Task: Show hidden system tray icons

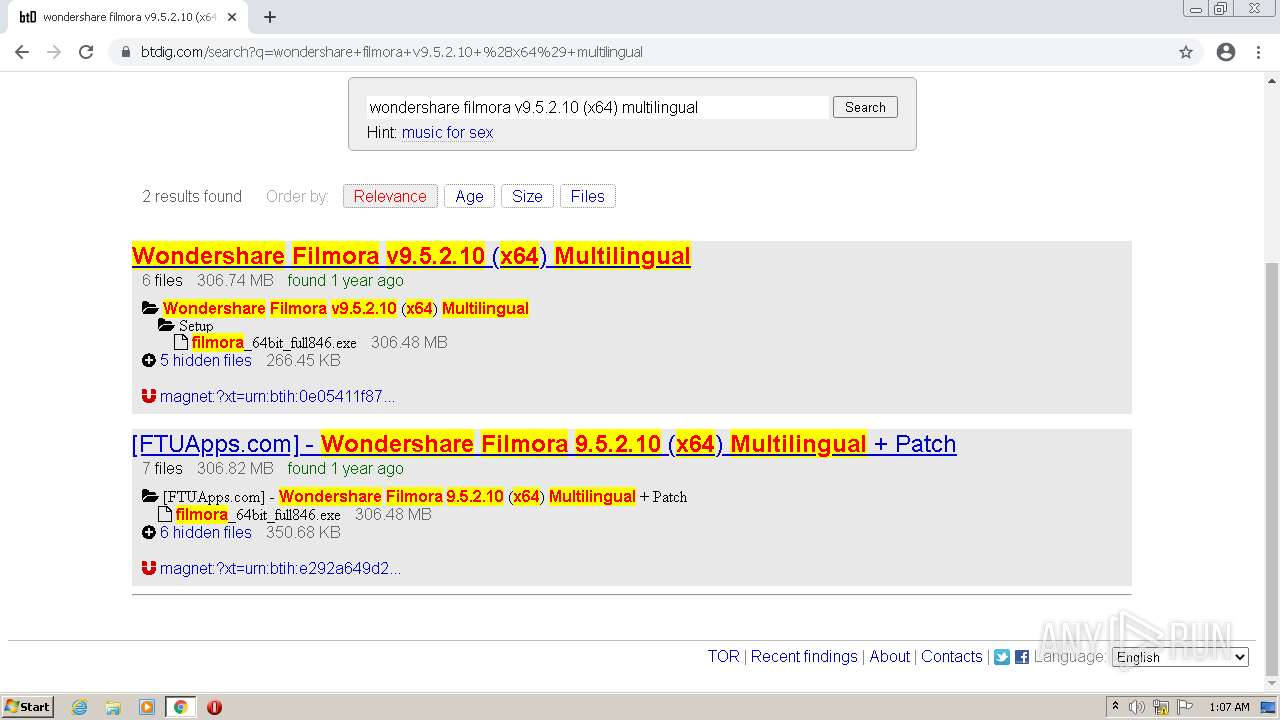Action: coord(1115,707)
